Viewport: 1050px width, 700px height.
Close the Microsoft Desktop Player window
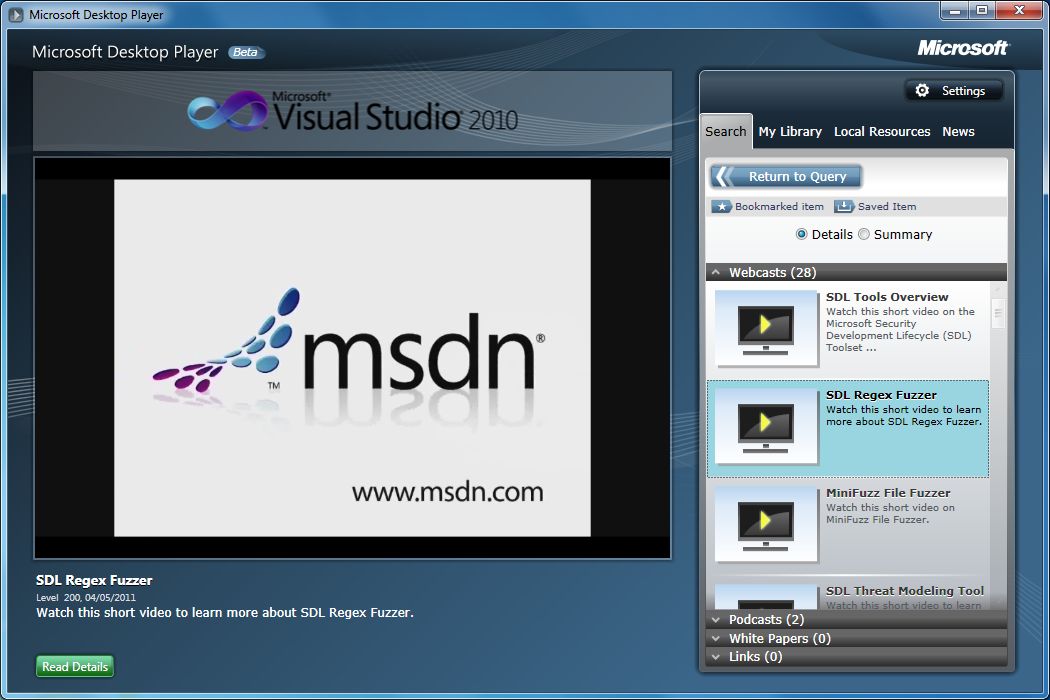coord(1019,11)
